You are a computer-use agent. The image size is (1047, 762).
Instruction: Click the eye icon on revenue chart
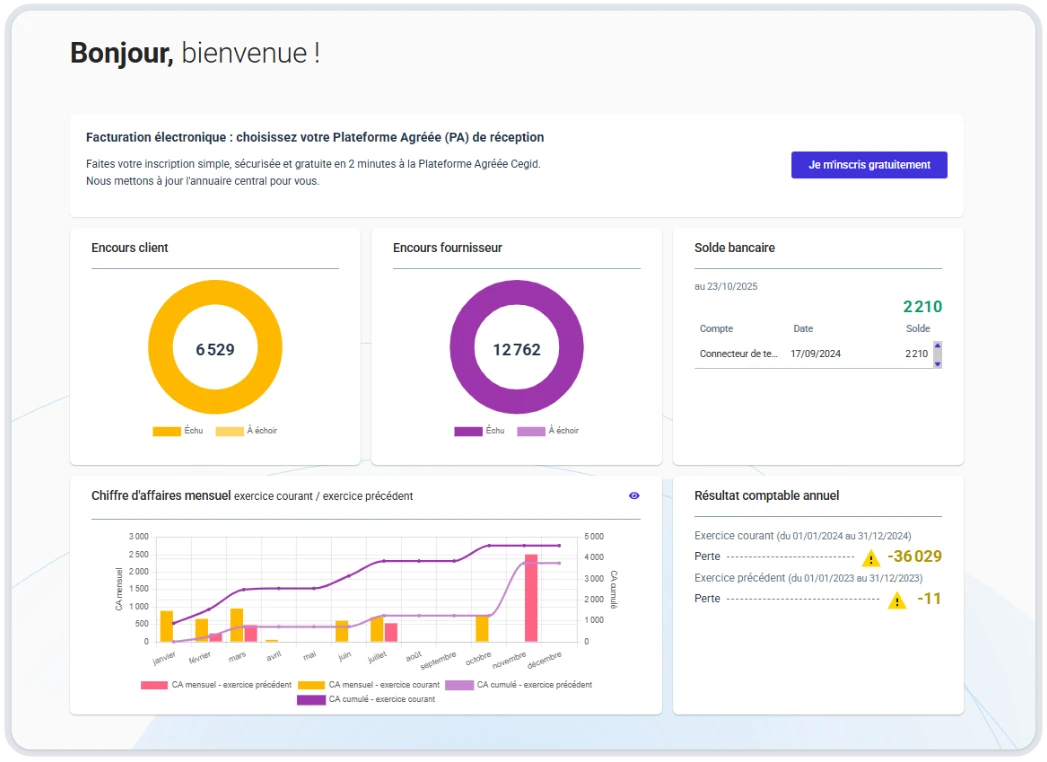pos(634,496)
